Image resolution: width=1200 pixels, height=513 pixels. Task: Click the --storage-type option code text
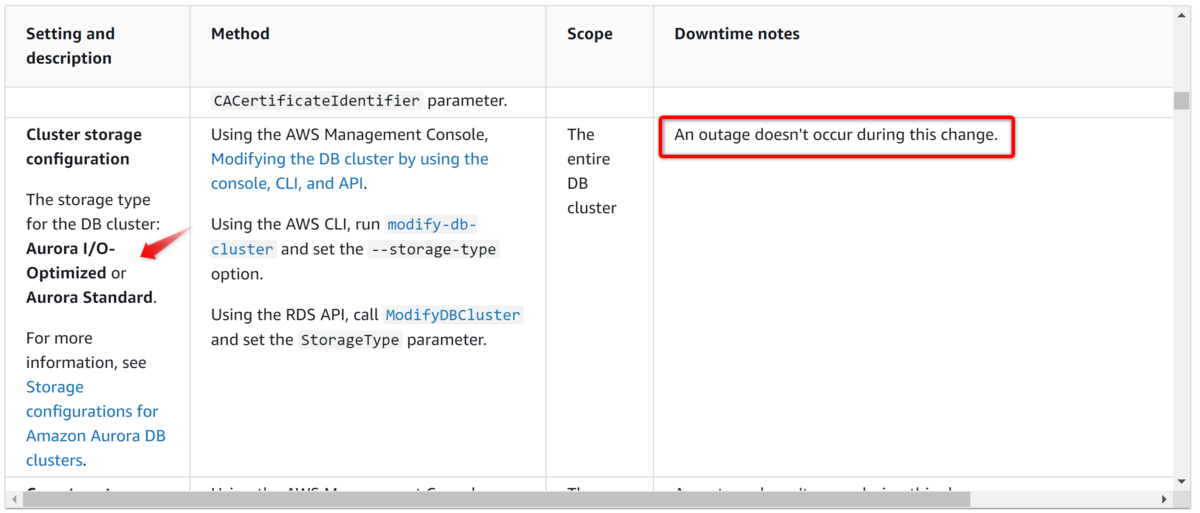(x=433, y=250)
